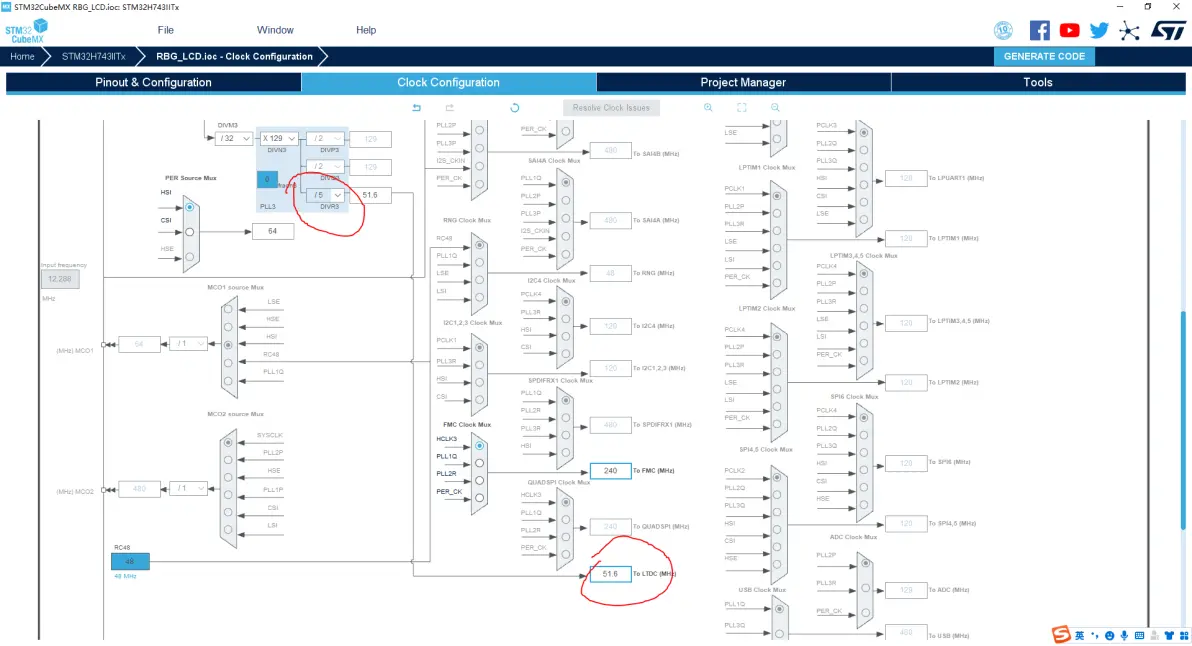The height and width of the screenshot is (646, 1192).
Task: Open the DIVN3 X 129 multiplier dropdown
Action: pyautogui.click(x=278, y=138)
